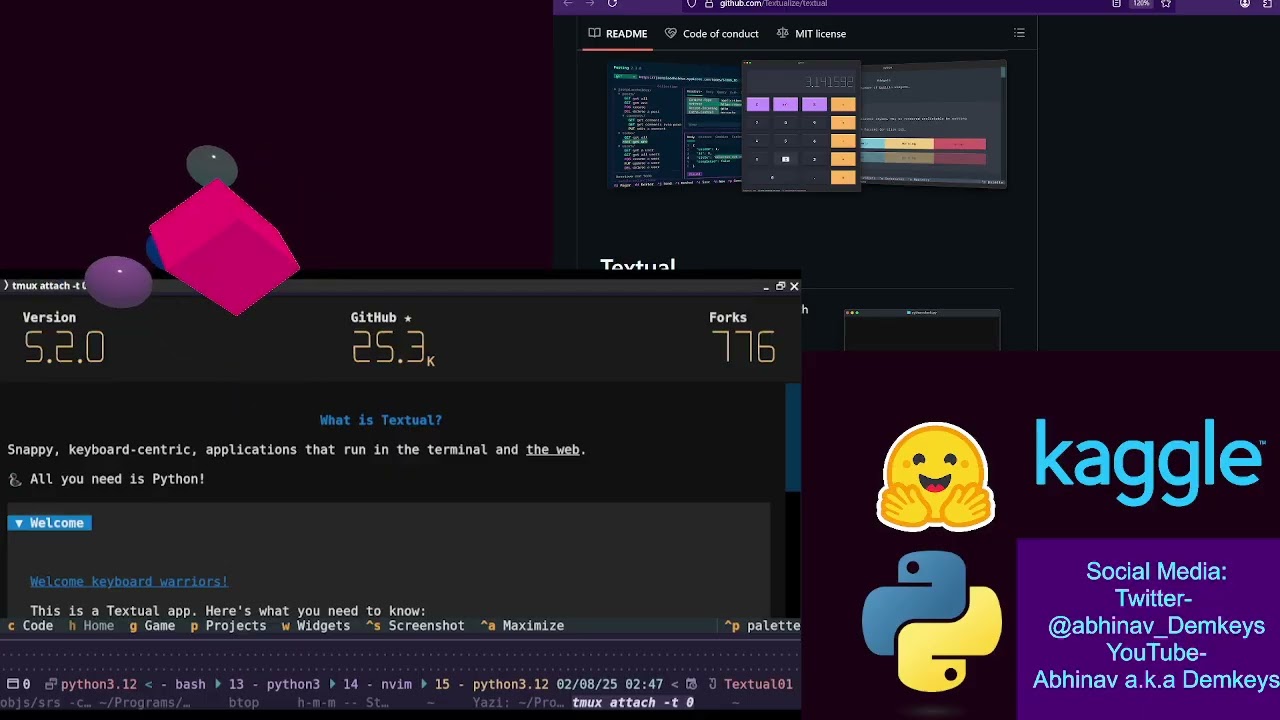This screenshot has width=1280, height=720.
Task: Click the btop taskbar entry
Action: tap(244, 703)
